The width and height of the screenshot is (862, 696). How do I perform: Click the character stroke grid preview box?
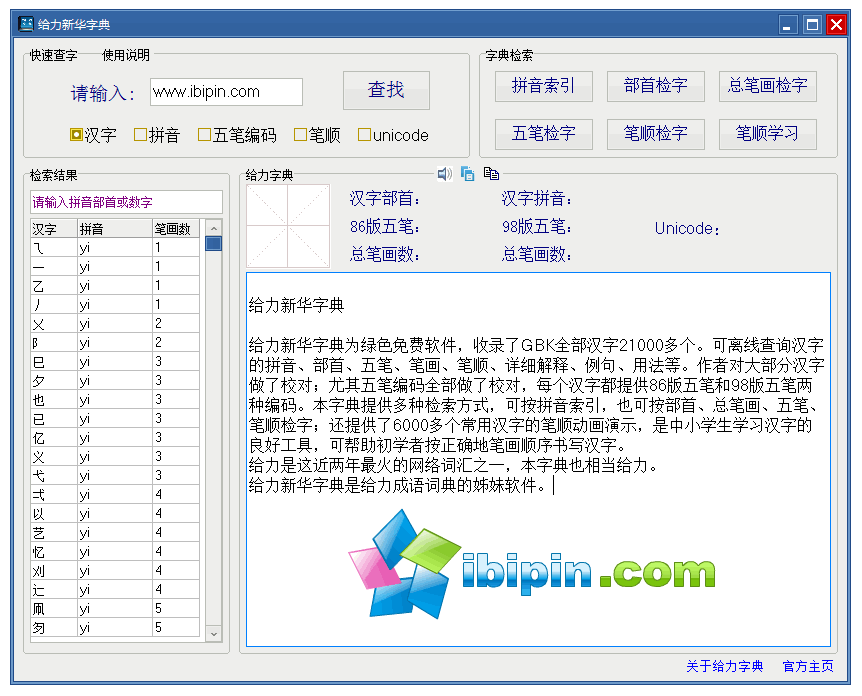click(288, 226)
